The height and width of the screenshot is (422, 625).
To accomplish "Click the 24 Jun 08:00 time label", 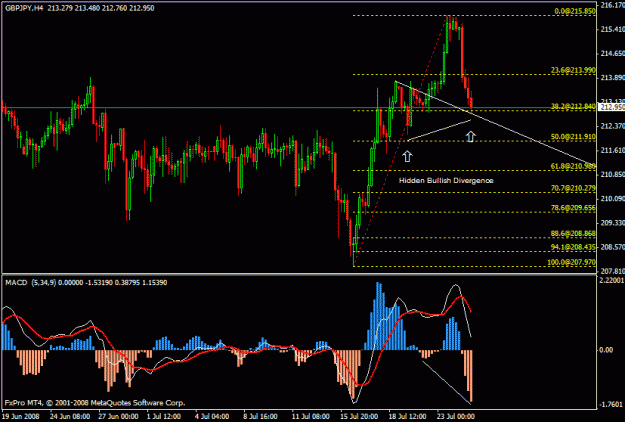I will tap(70, 416).
